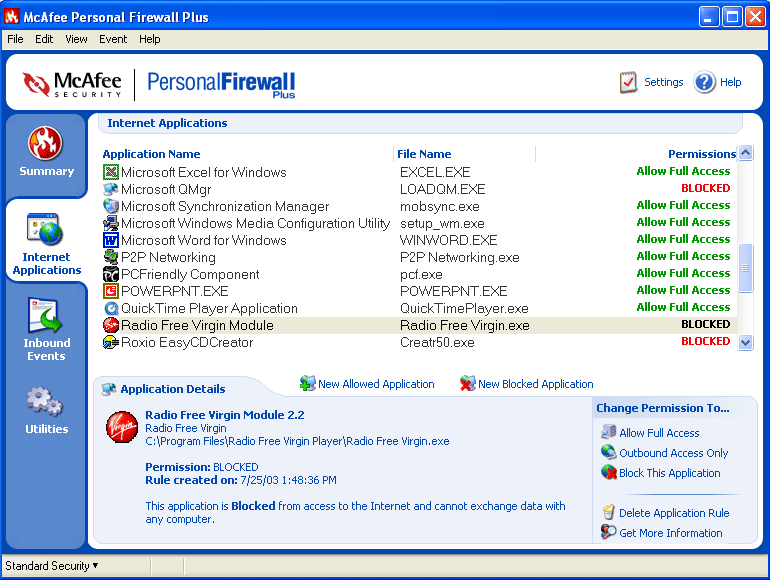Click the Inbound Events sidebar label
This screenshot has height=580, width=770.
point(46,349)
